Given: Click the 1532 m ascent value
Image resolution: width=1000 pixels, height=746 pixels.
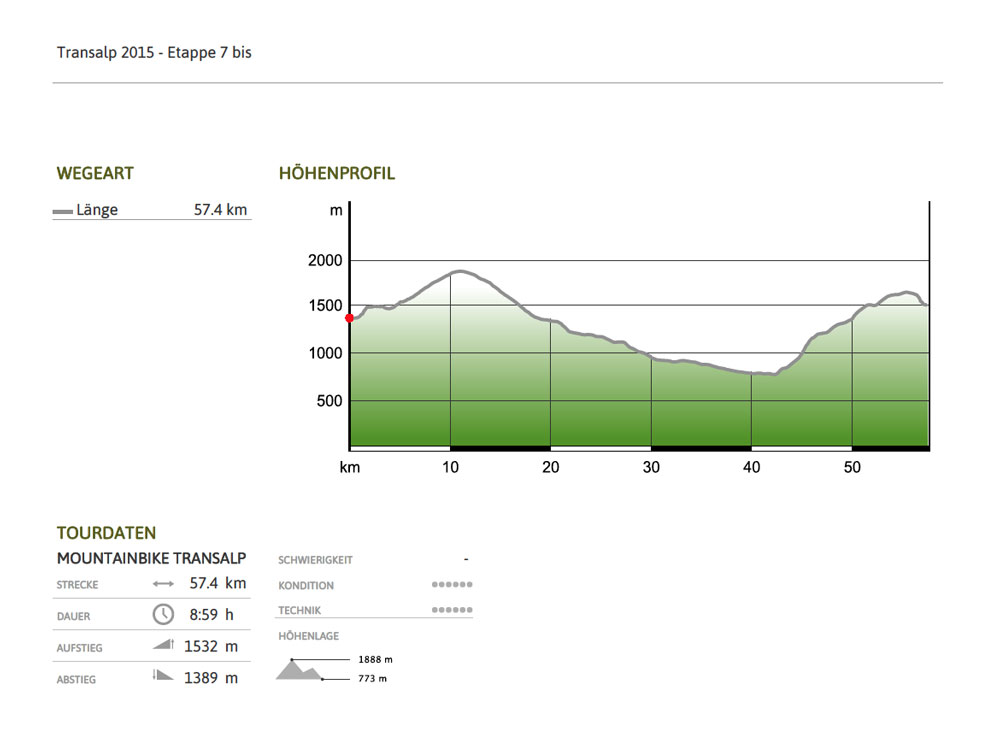Looking at the screenshot, I should [x=211, y=646].
